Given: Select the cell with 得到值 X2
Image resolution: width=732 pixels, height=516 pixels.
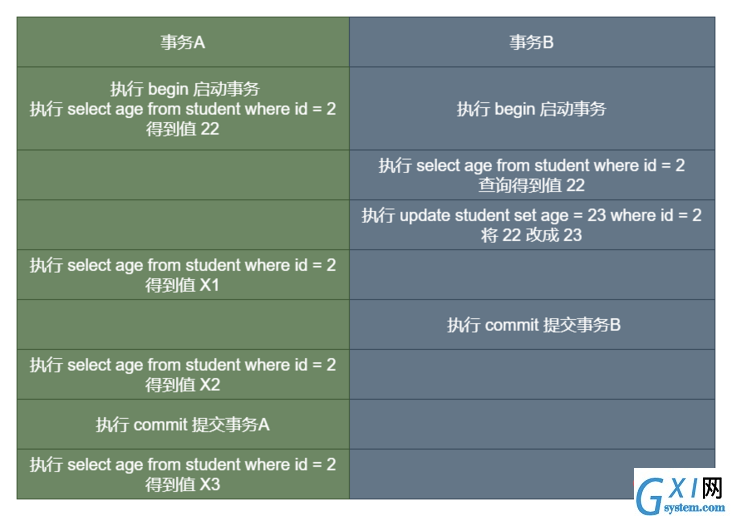Looking at the screenshot, I should point(183,375).
